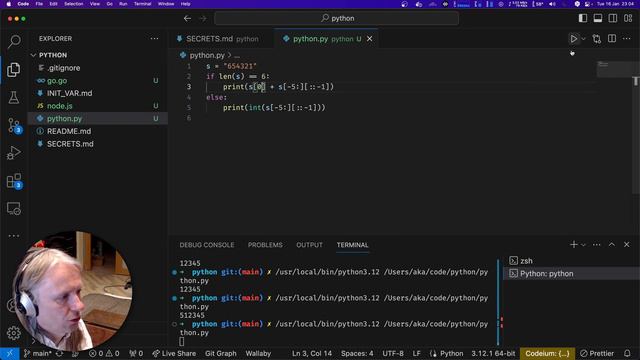The image size is (640, 360).
Task: Toggle secondary sidebar visibility
Action: coord(613,18)
